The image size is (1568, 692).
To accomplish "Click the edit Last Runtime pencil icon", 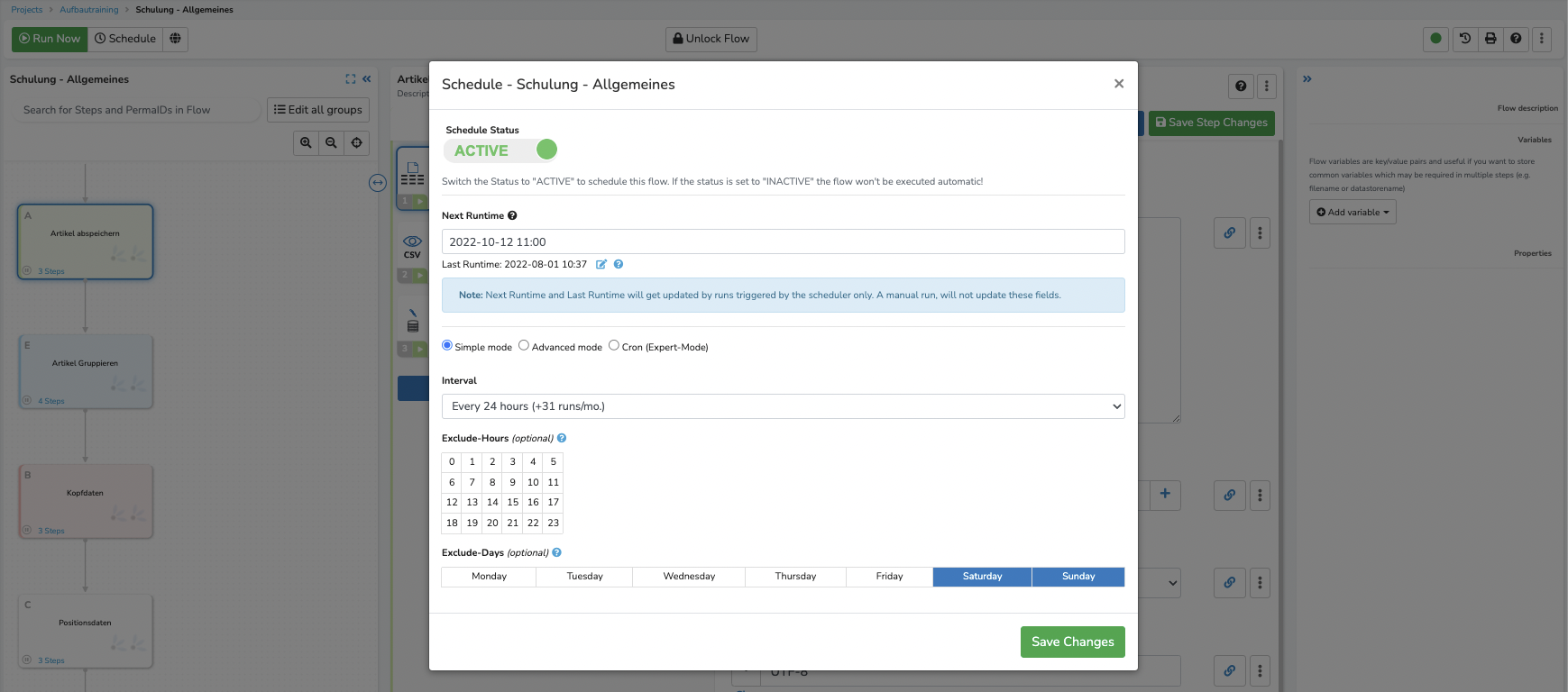I will coord(601,265).
